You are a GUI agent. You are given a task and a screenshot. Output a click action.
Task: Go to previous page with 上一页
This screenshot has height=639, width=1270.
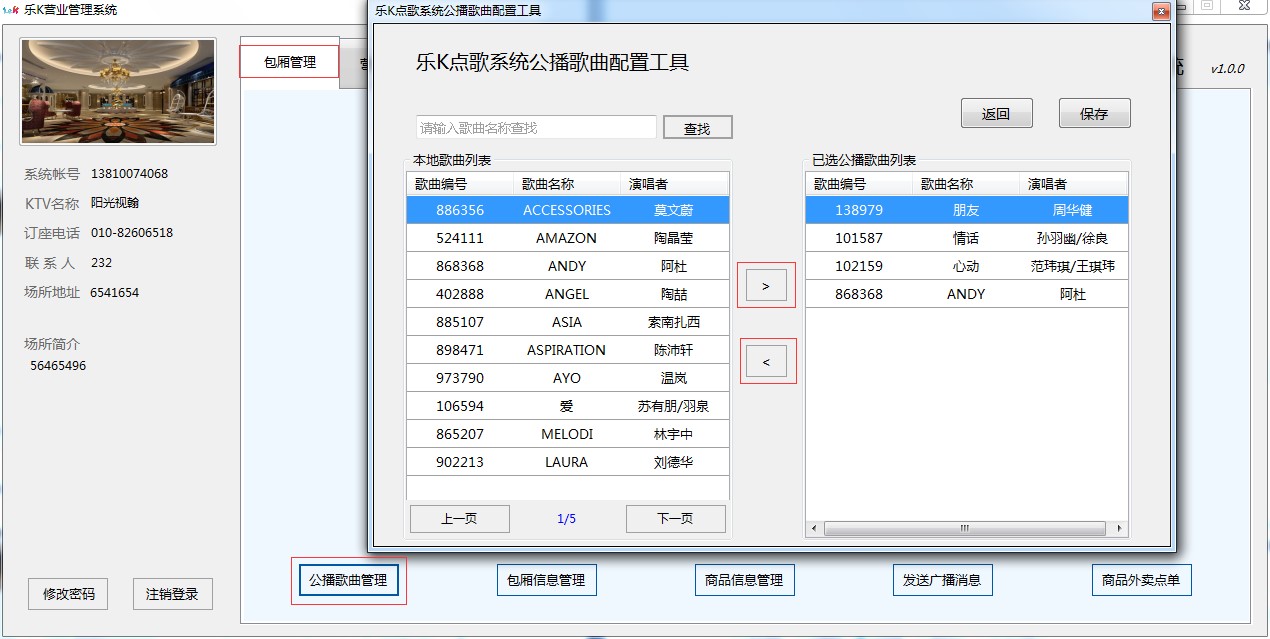(x=459, y=519)
